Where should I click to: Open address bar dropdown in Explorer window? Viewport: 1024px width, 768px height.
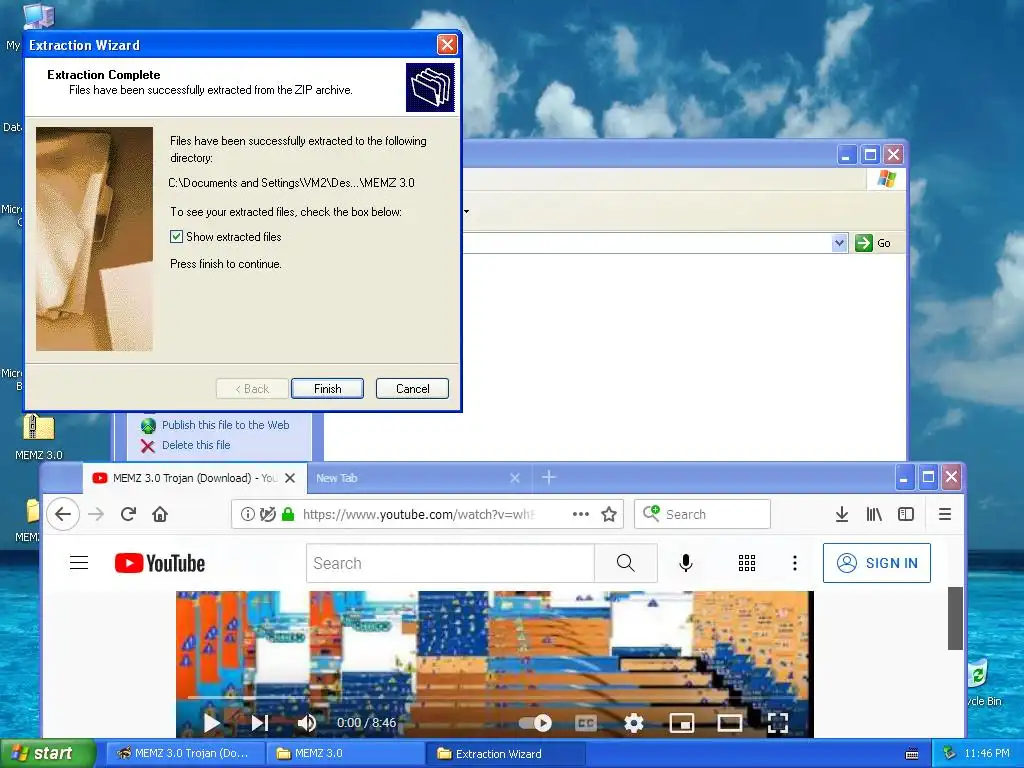(839, 243)
